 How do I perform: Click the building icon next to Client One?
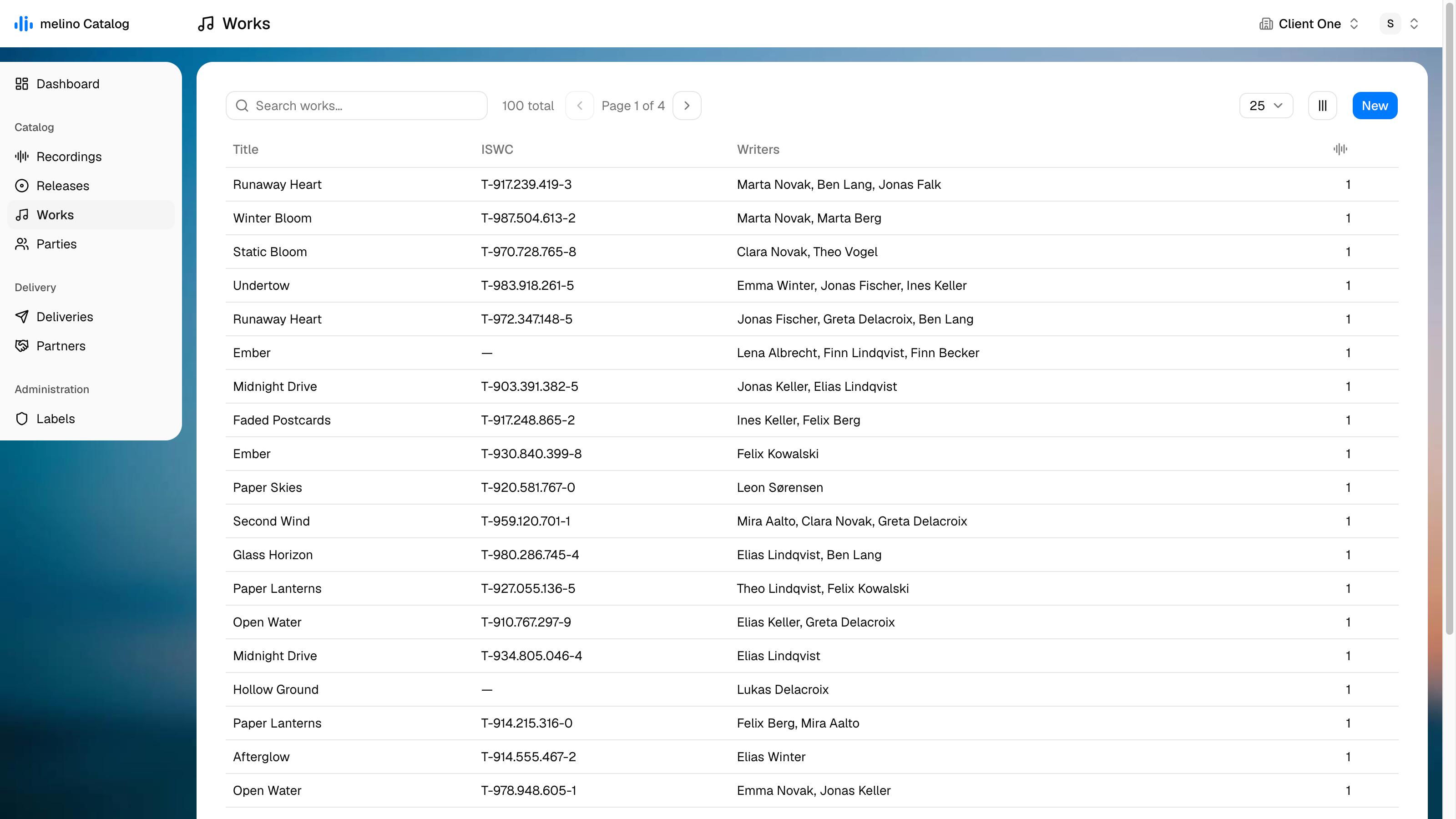tap(1266, 24)
